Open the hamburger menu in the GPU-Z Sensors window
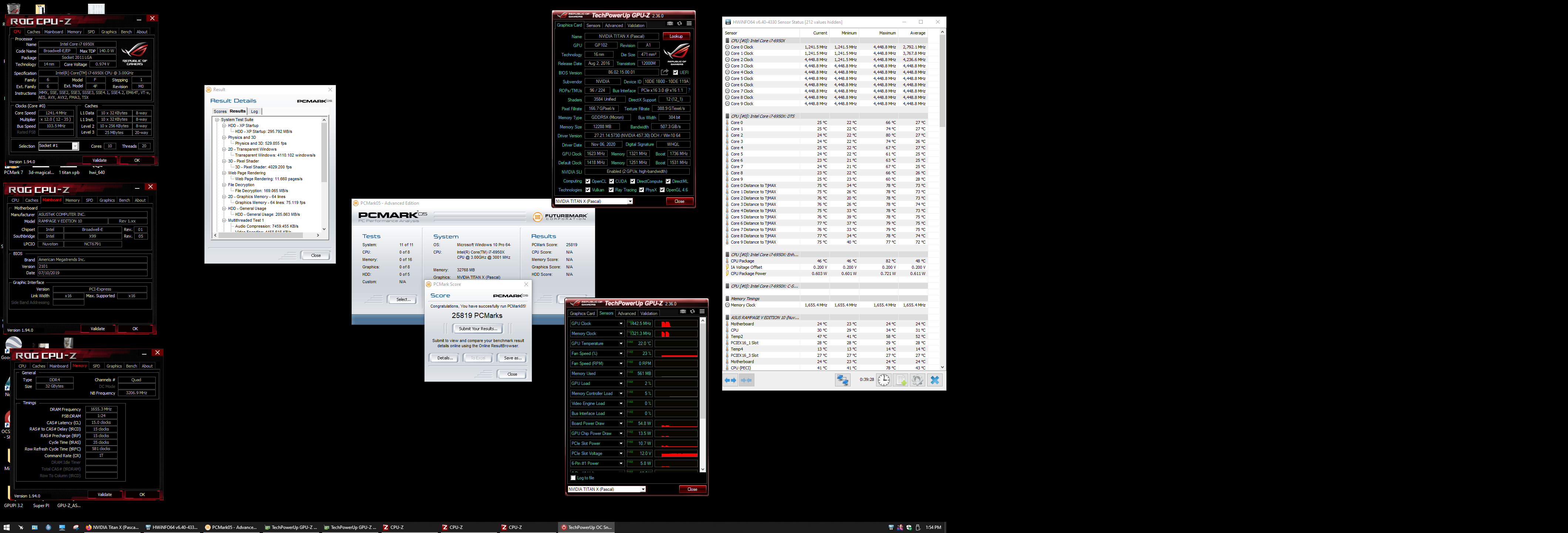This screenshot has width=1568, height=533. pyautogui.click(x=702, y=311)
